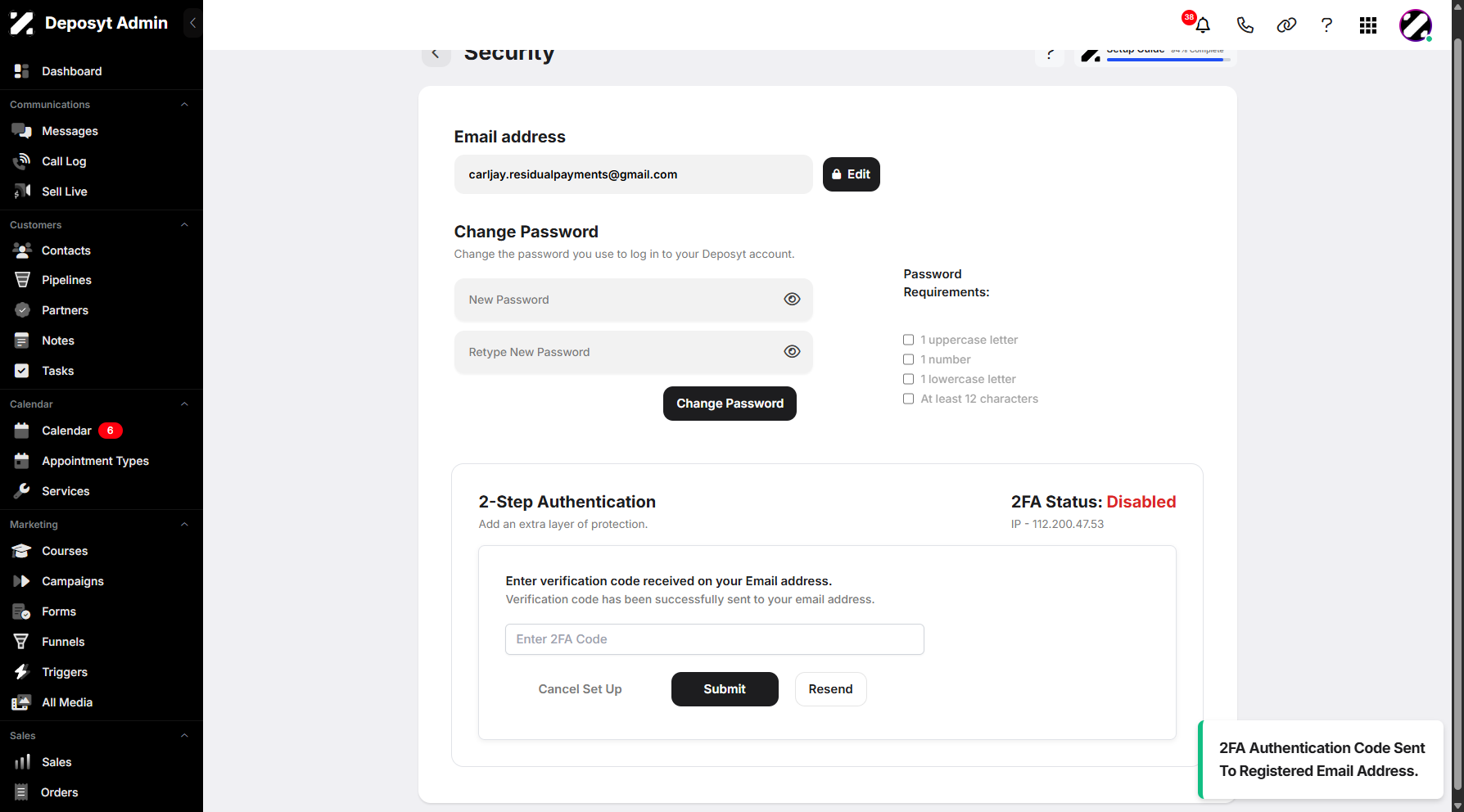Click the Contacts sidebar icon

pyautogui.click(x=22, y=250)
